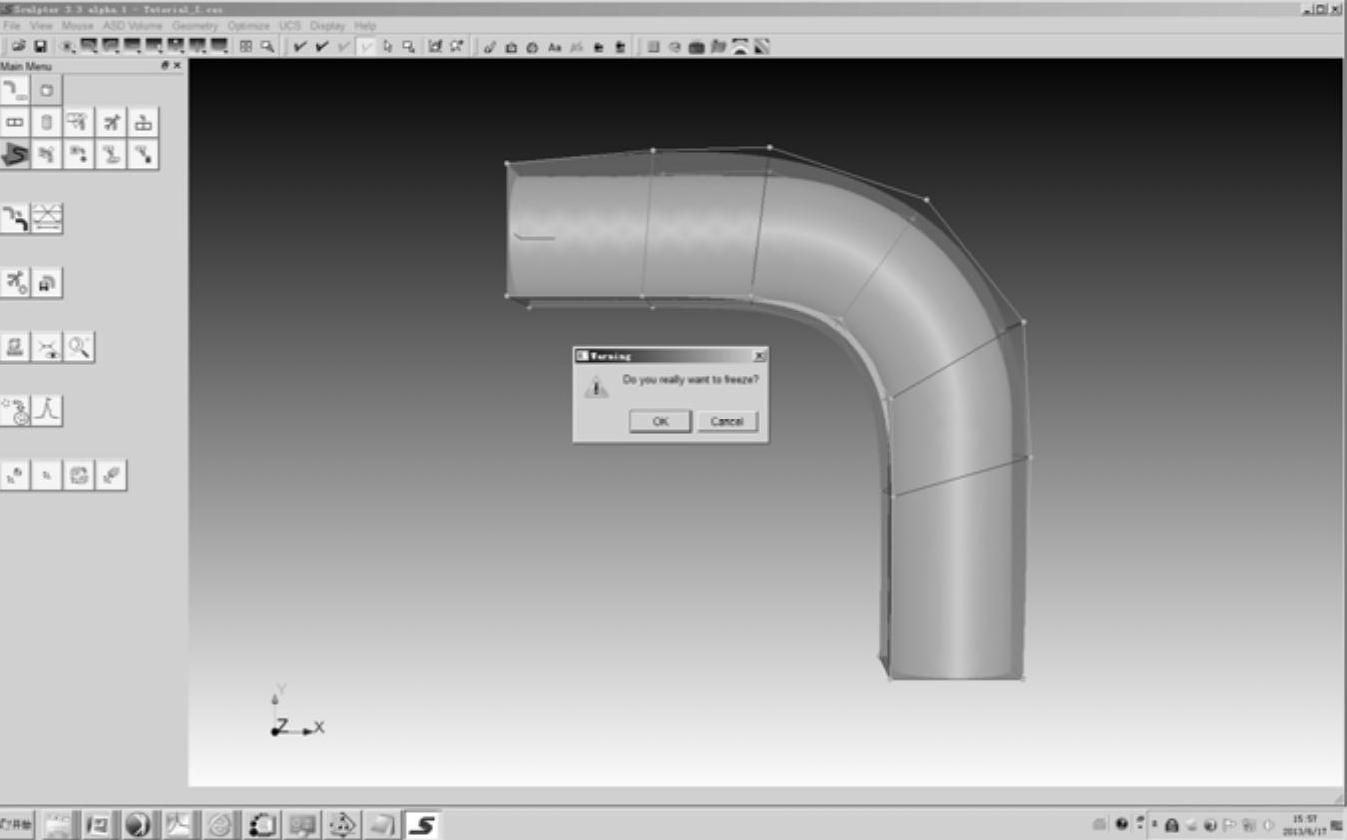The image size is (1347, 840).
Task: Click the Sculptor S icon in taskbar
Action: (x=421, y=825)
